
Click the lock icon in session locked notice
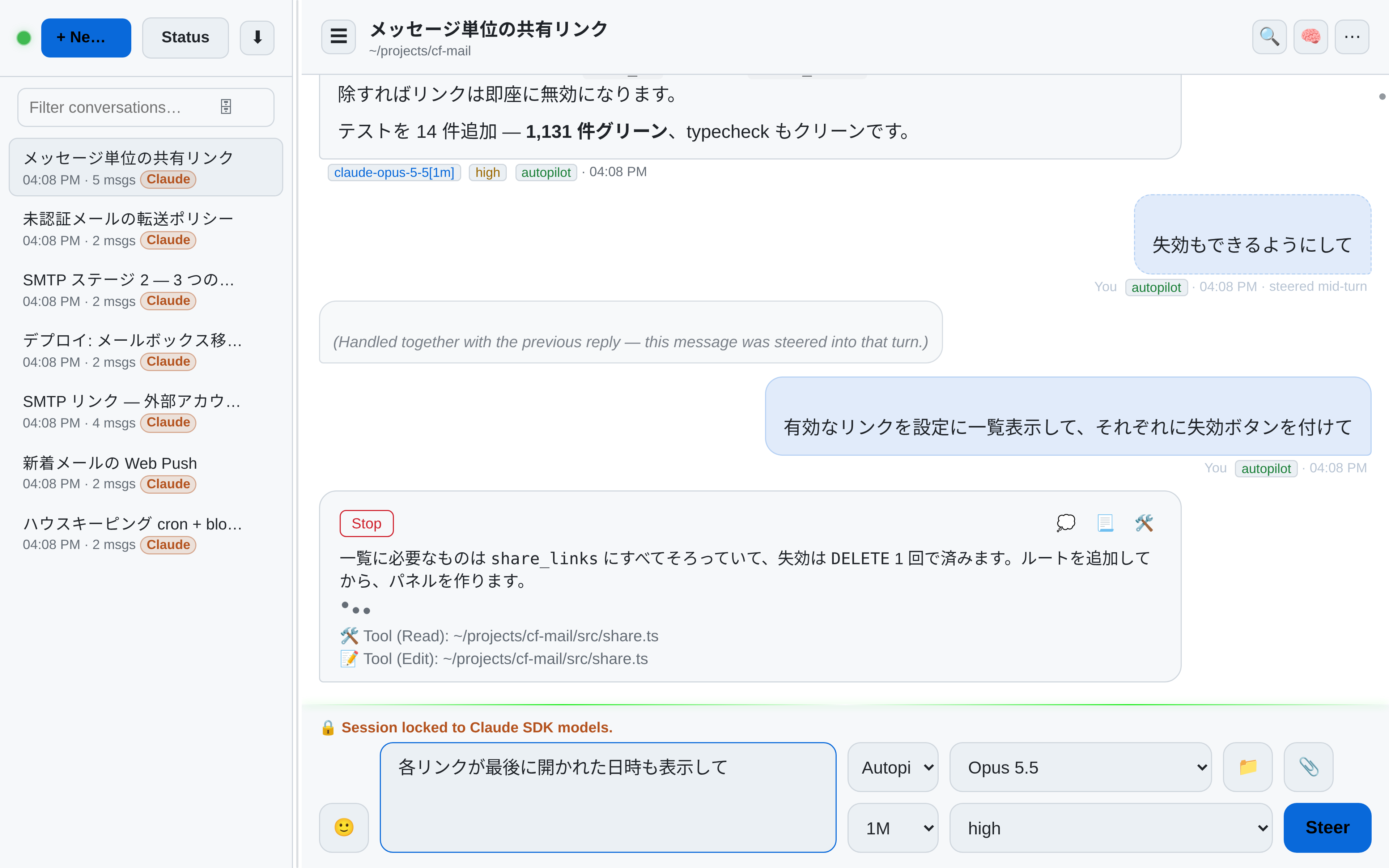point(328,727)
